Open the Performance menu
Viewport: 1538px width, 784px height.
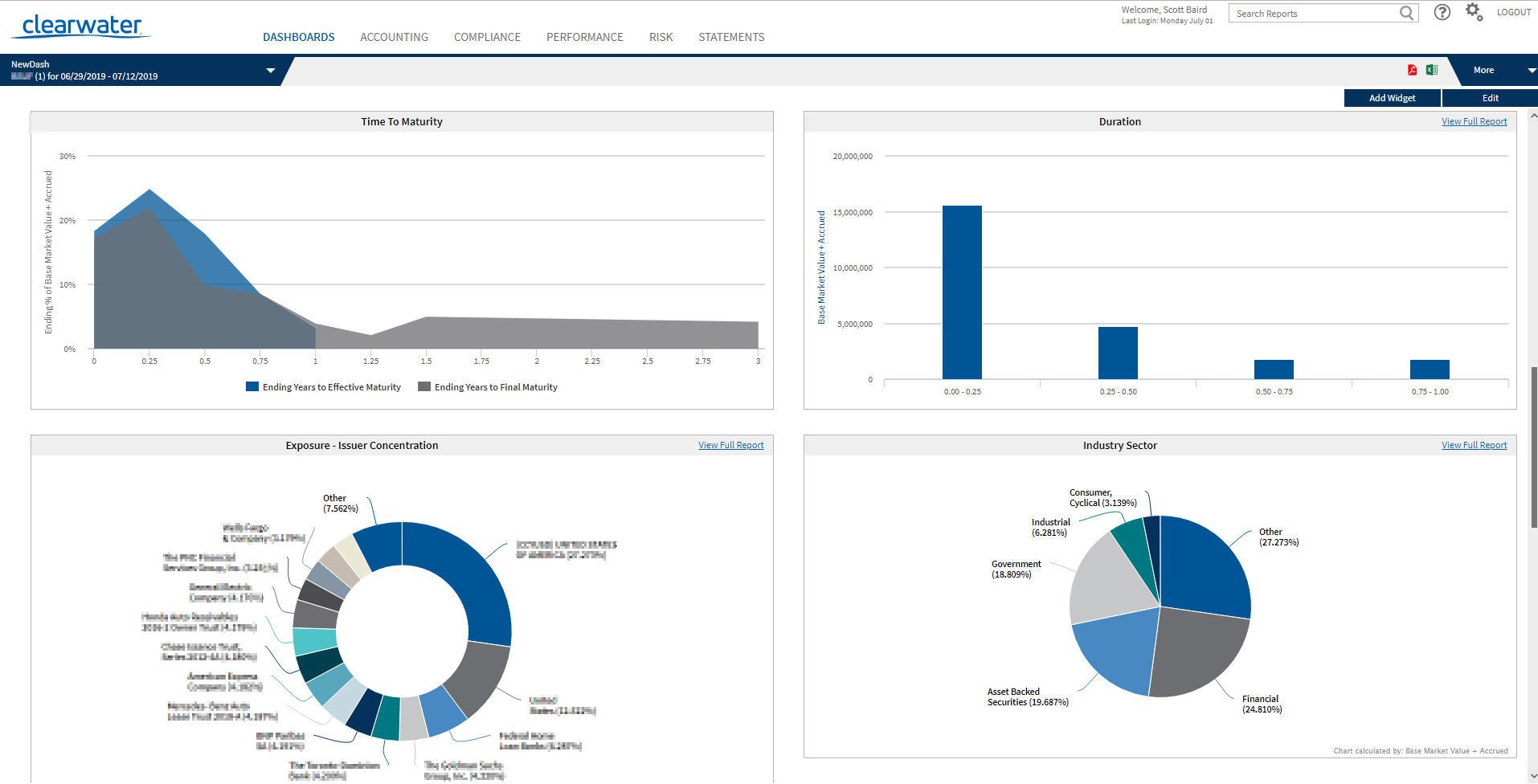pos(585,37)
